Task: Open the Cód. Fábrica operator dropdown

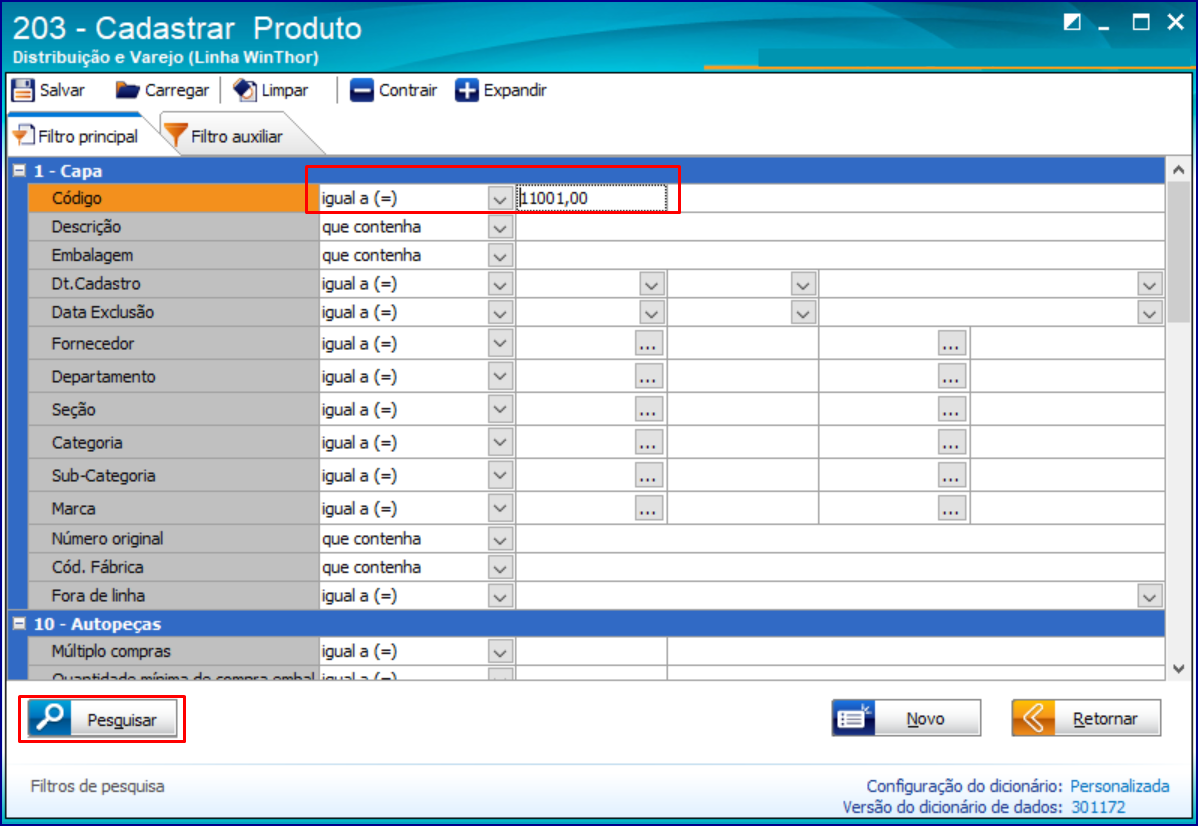Action: pos(500,568)
